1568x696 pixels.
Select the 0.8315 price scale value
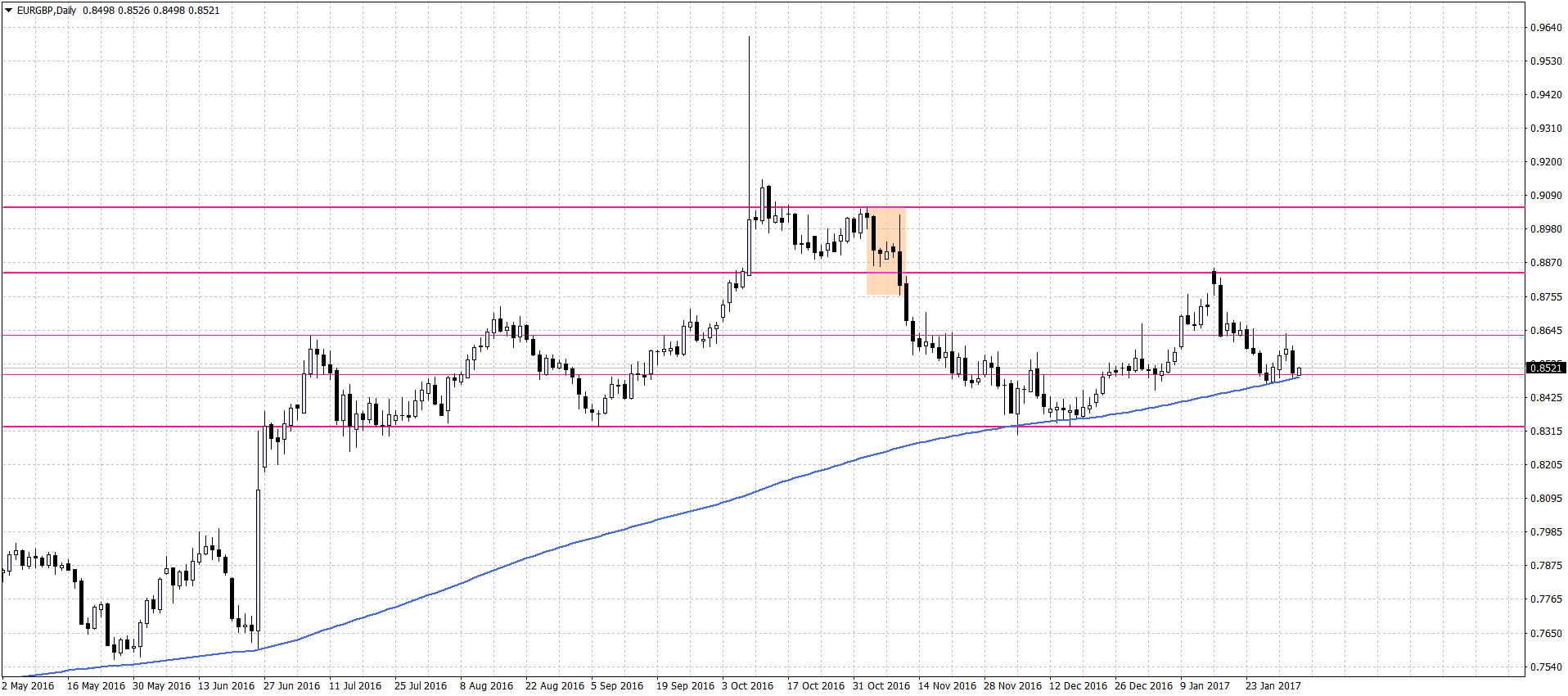[1546, 432]
